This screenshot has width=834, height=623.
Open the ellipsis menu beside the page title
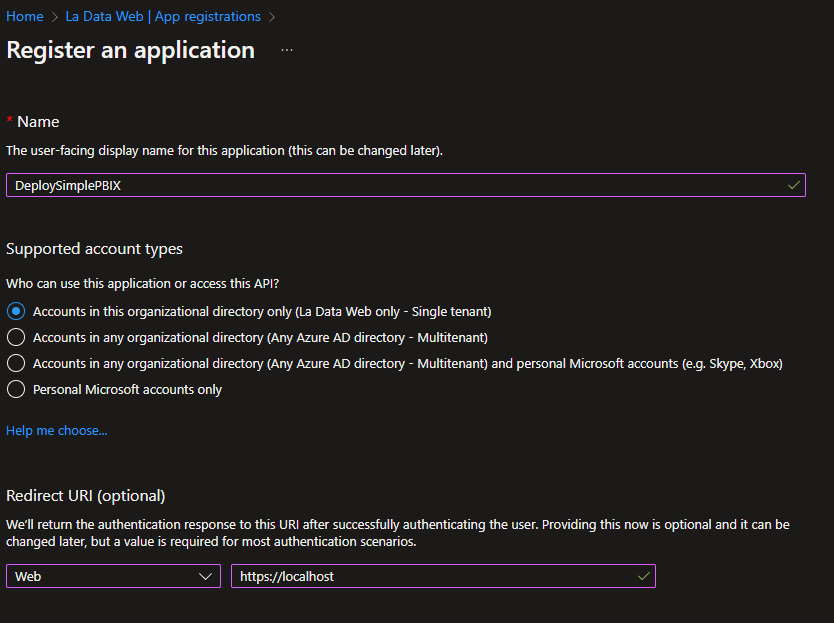click(x=287, y=51)
